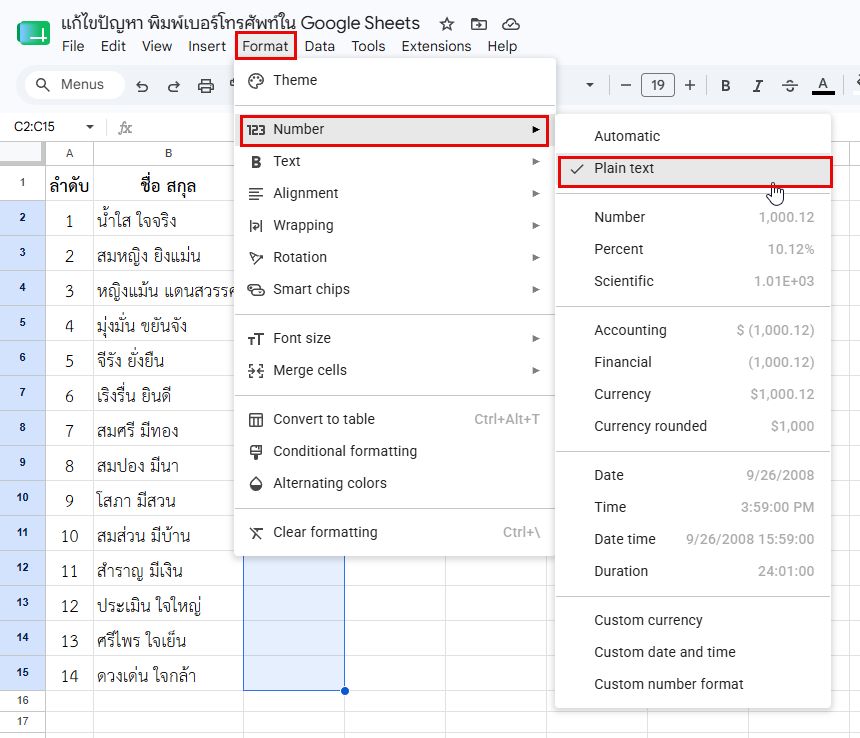860x738 pixels.
Task: Apply Financial format
Action: coord(693,362)
